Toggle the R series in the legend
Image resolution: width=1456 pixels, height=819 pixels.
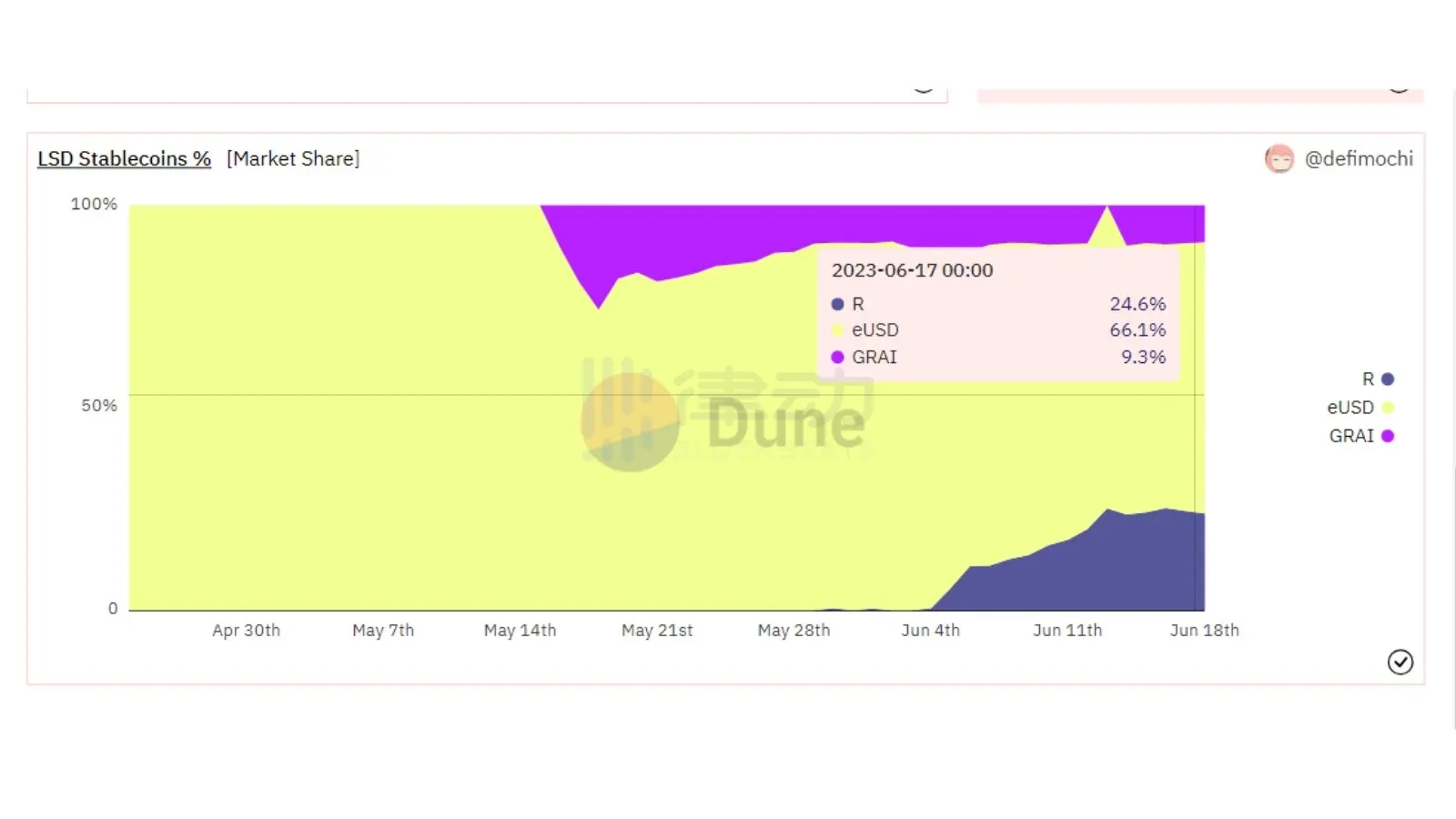coord(1377,379)
